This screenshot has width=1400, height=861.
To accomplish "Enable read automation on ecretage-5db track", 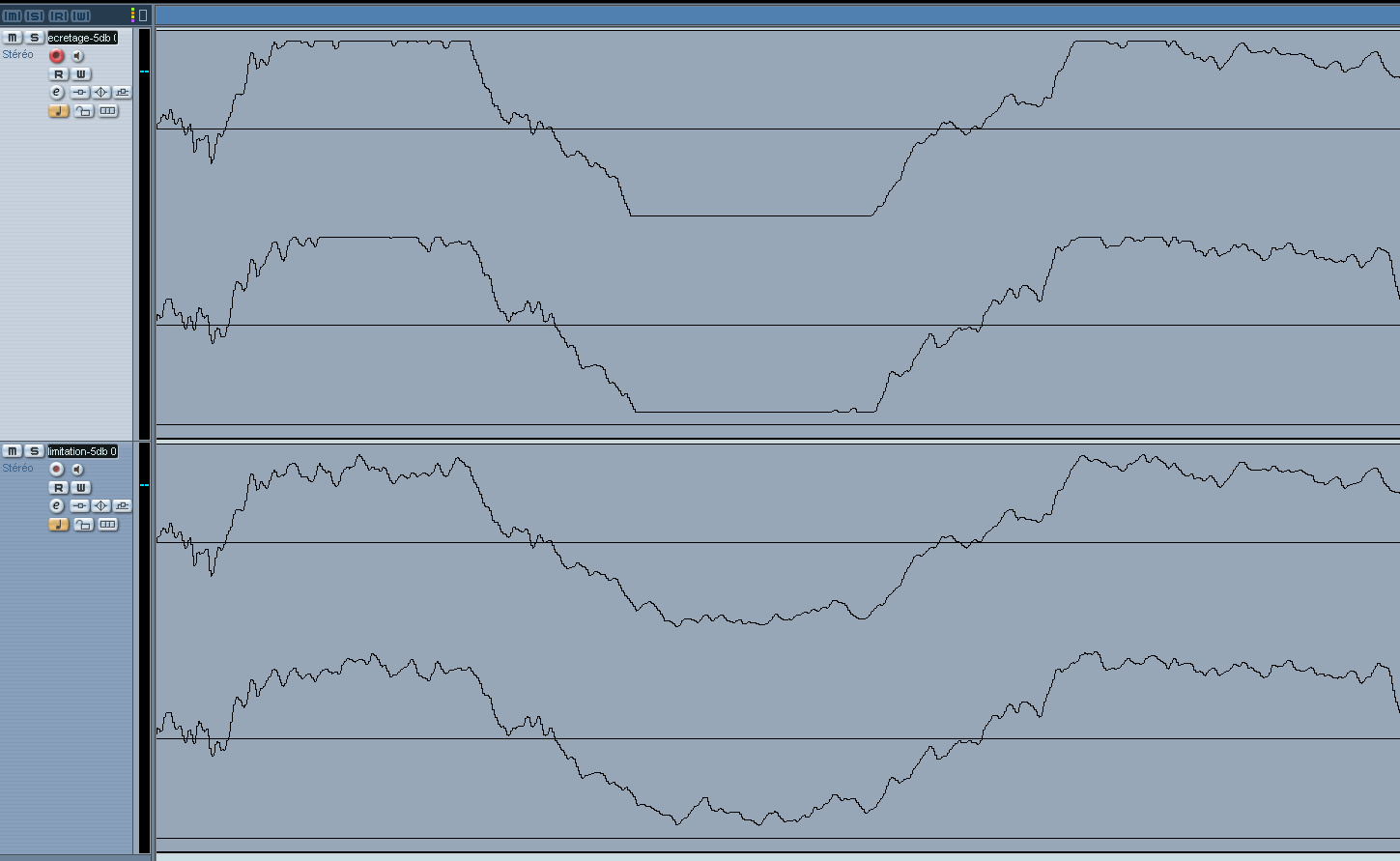I will tap(58, 74).
